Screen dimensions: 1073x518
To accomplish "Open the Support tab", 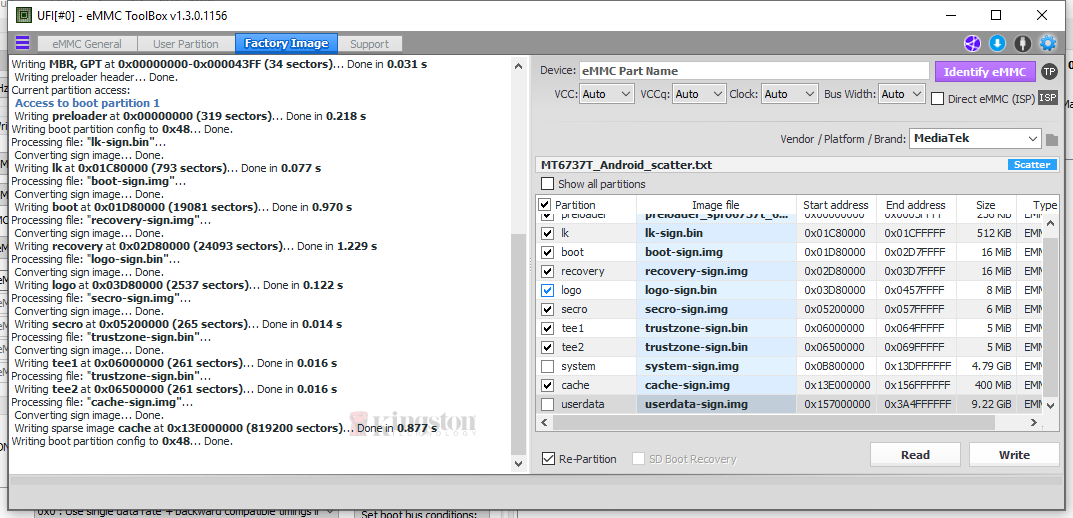I will pos(370,44).
